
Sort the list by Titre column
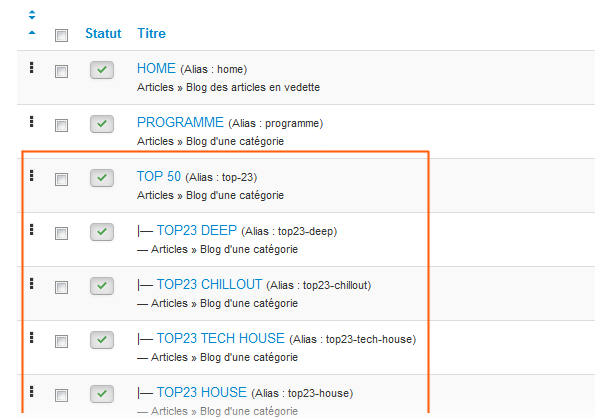click(151, 33)
